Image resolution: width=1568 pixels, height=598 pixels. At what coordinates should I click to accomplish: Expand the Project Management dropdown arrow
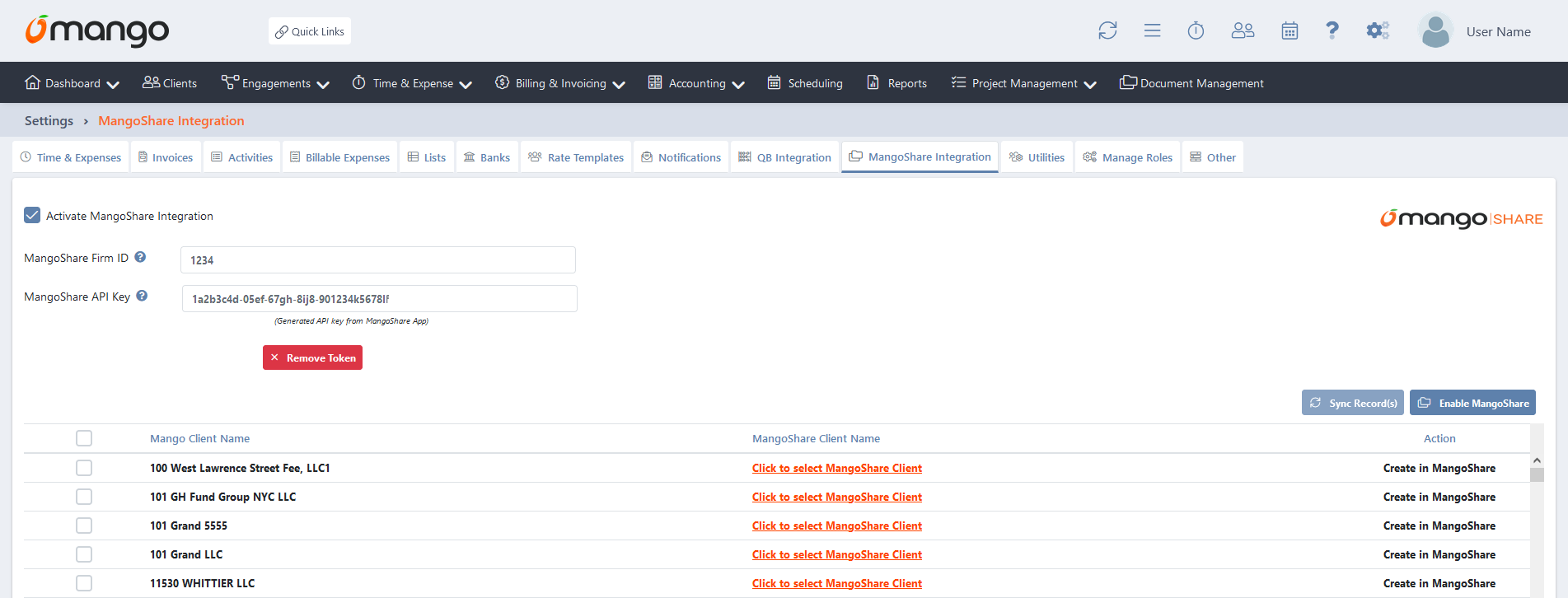[x=1090, y=84]
